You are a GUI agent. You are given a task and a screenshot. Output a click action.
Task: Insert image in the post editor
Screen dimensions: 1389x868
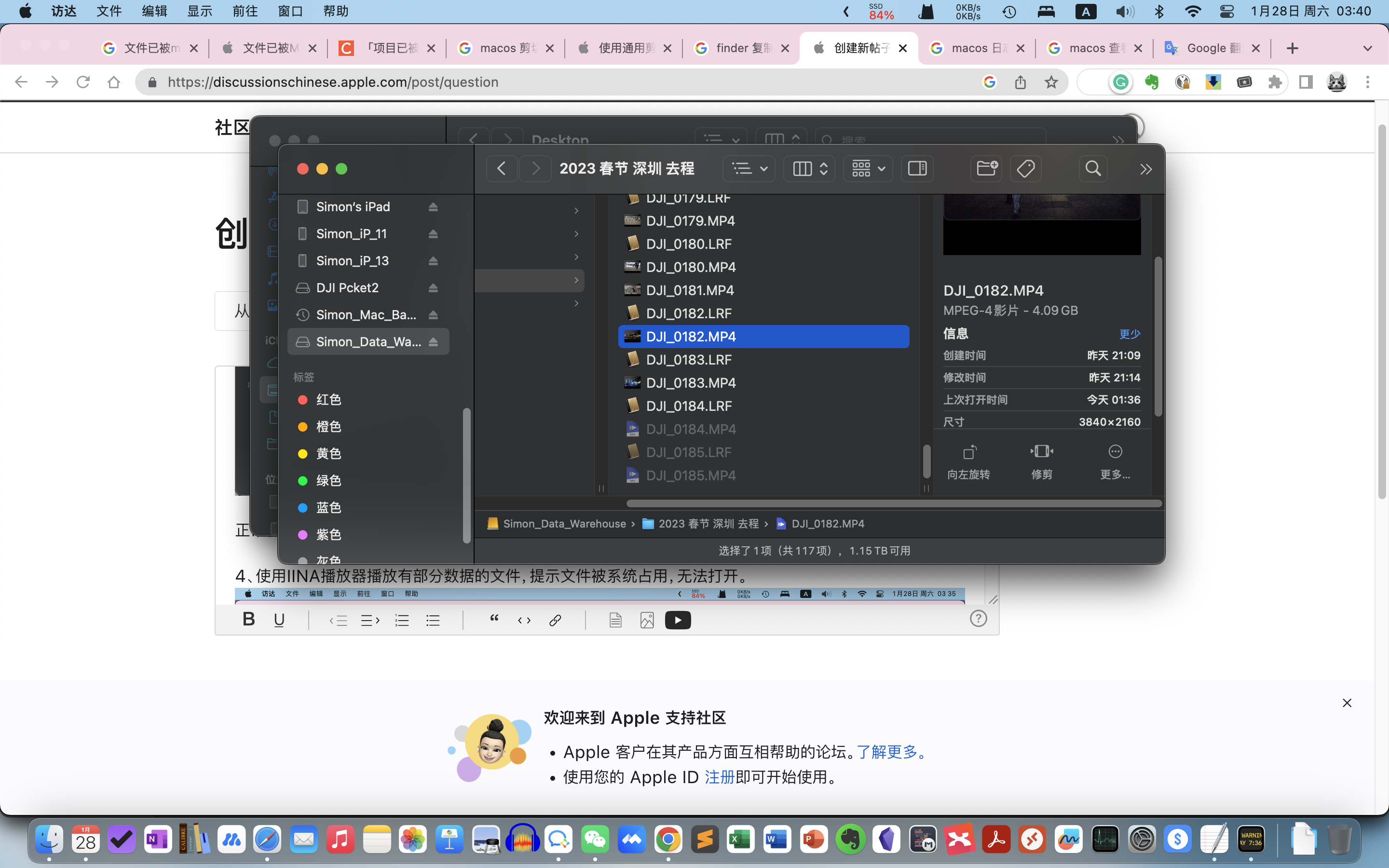(x=647, y=620)
